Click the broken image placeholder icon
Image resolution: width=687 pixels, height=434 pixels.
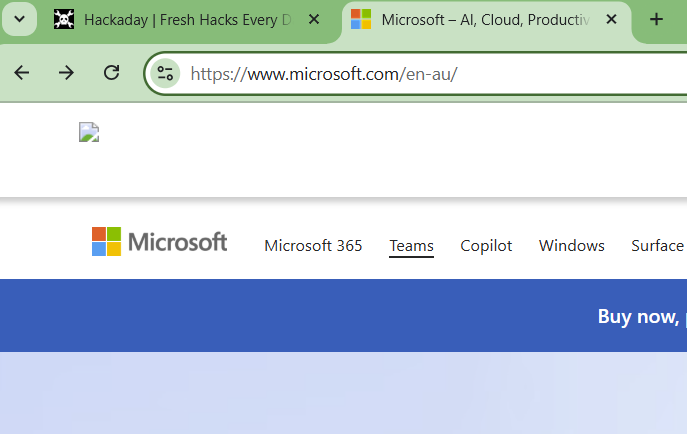(x=89, y=133)
